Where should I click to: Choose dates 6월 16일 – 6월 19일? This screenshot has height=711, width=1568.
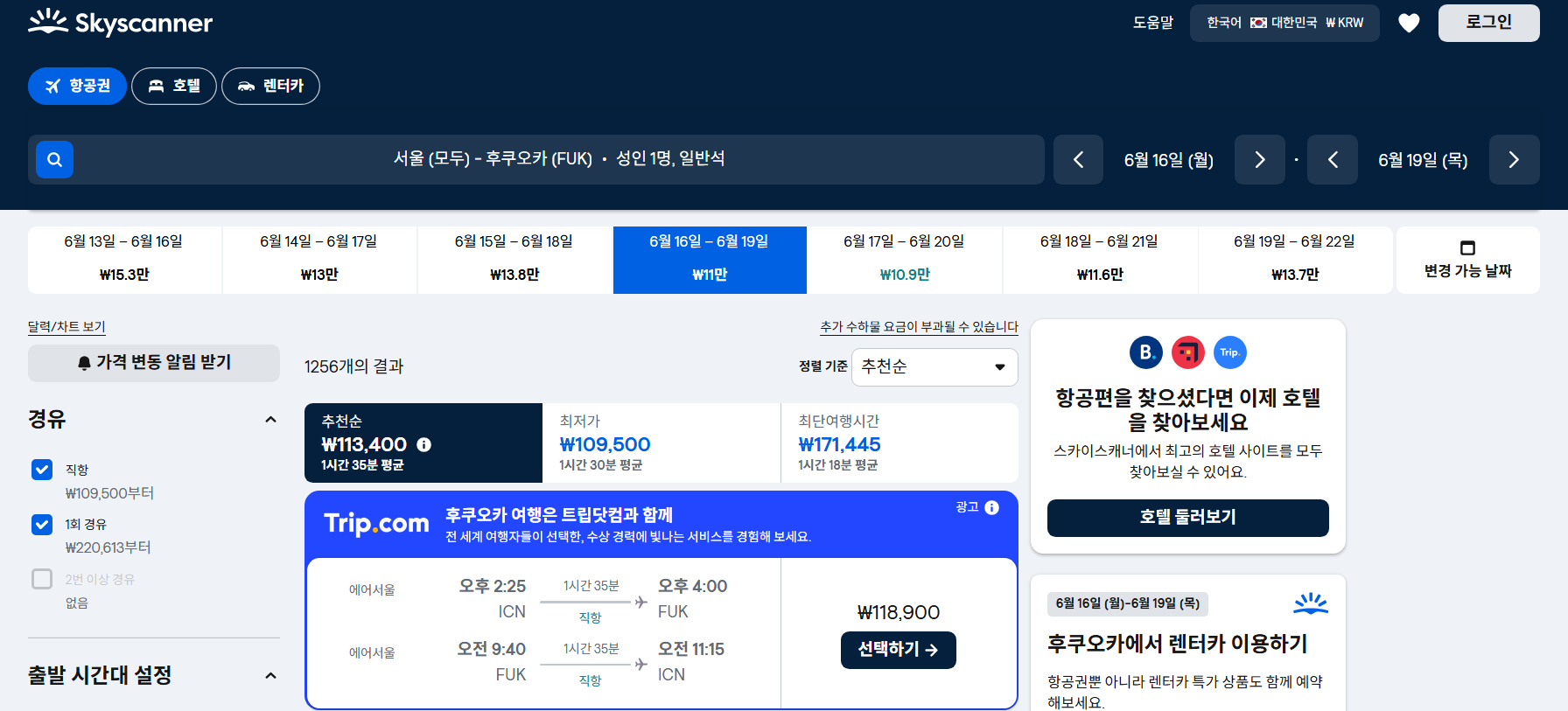[x=710, y=260]
